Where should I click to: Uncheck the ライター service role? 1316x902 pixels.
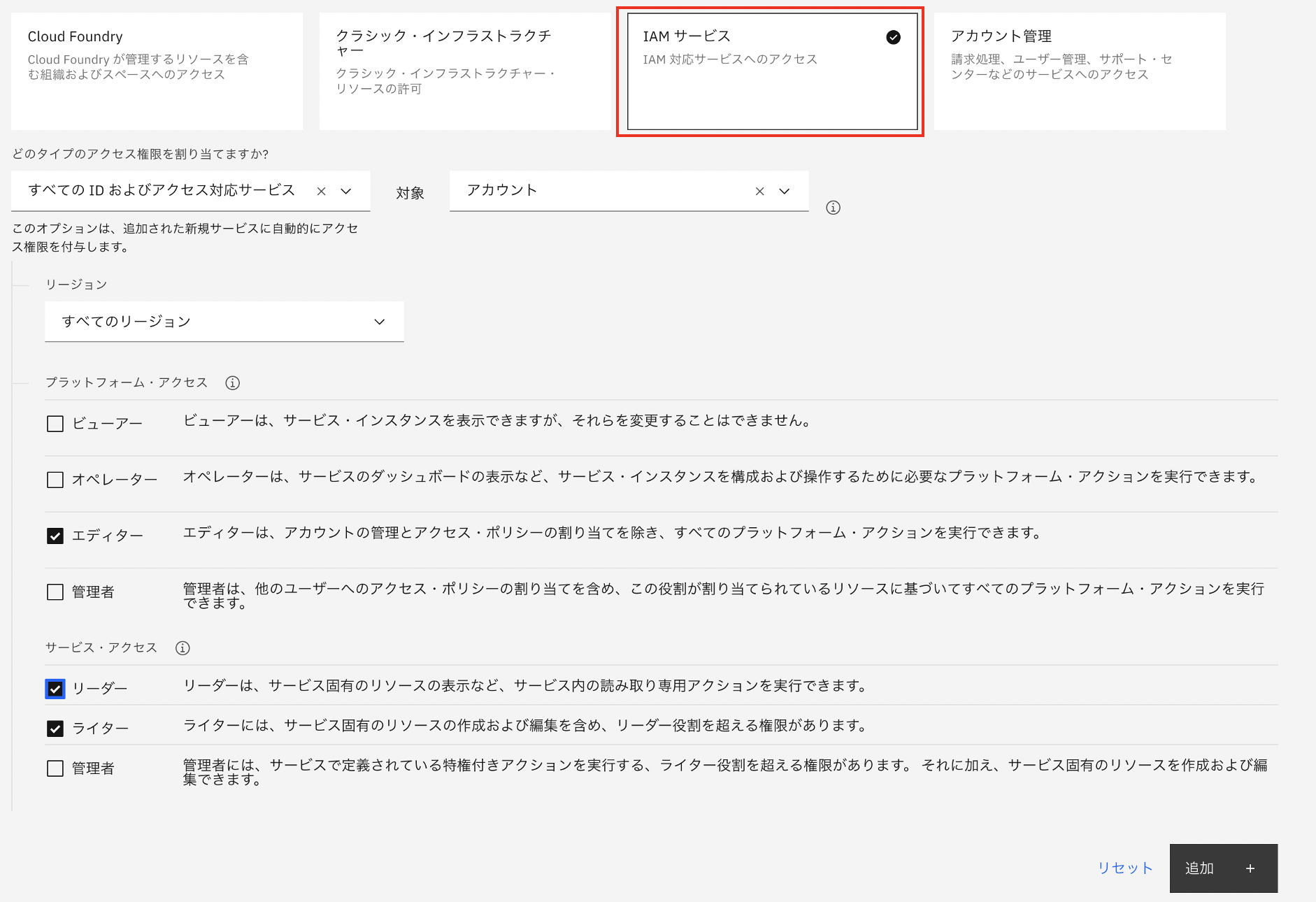[55, 729]
